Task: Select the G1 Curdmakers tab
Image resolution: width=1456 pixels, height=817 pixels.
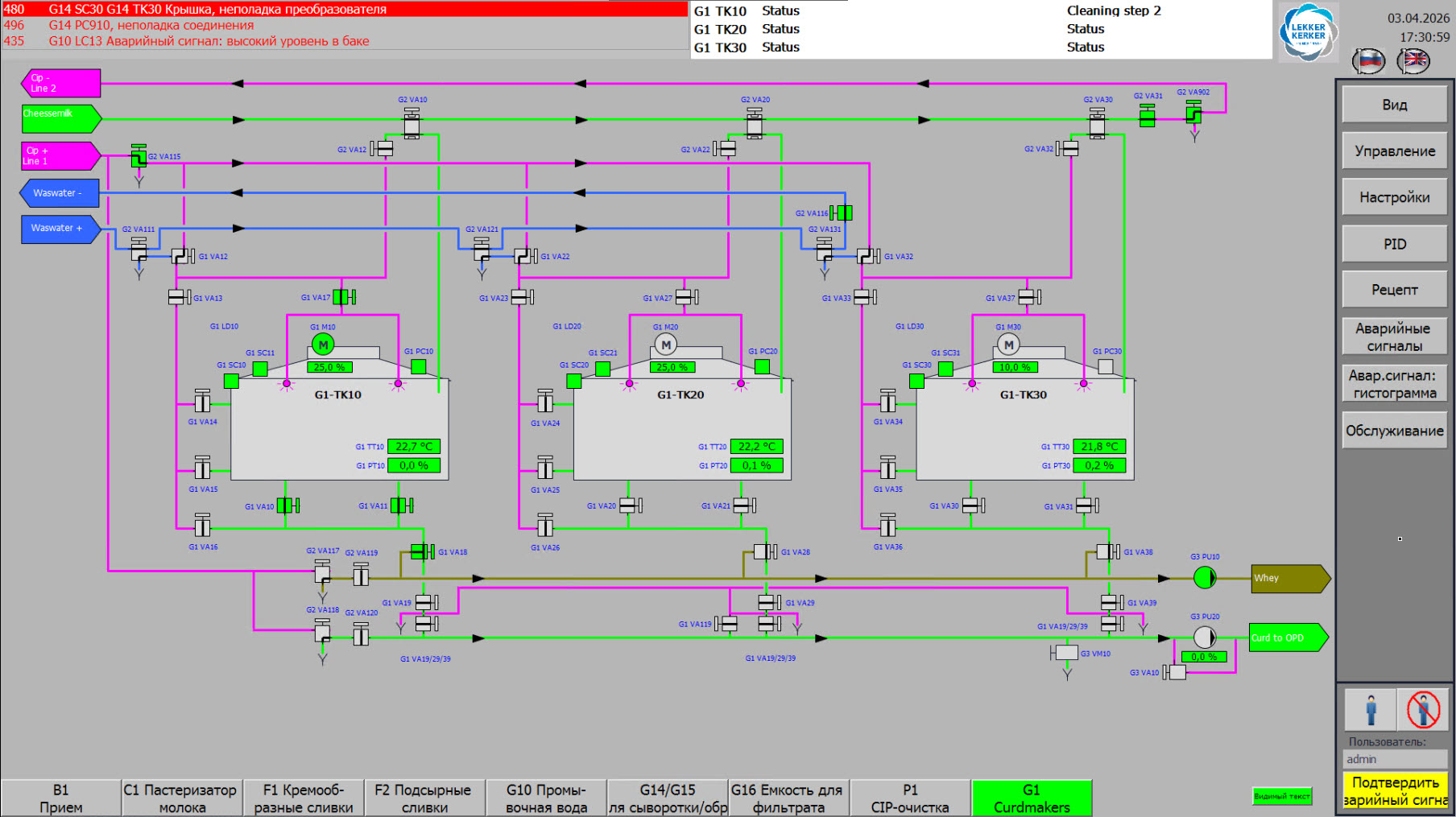Action: [x=1032, y=798]
